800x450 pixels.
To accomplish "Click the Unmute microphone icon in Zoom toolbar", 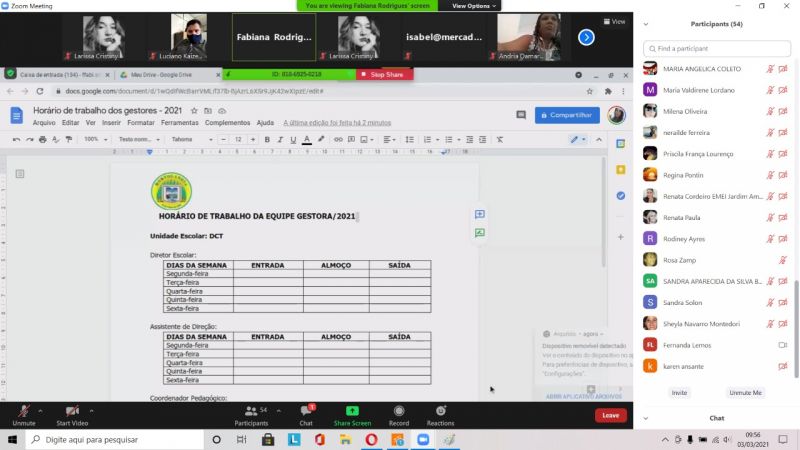I will [x=23, y=411].
